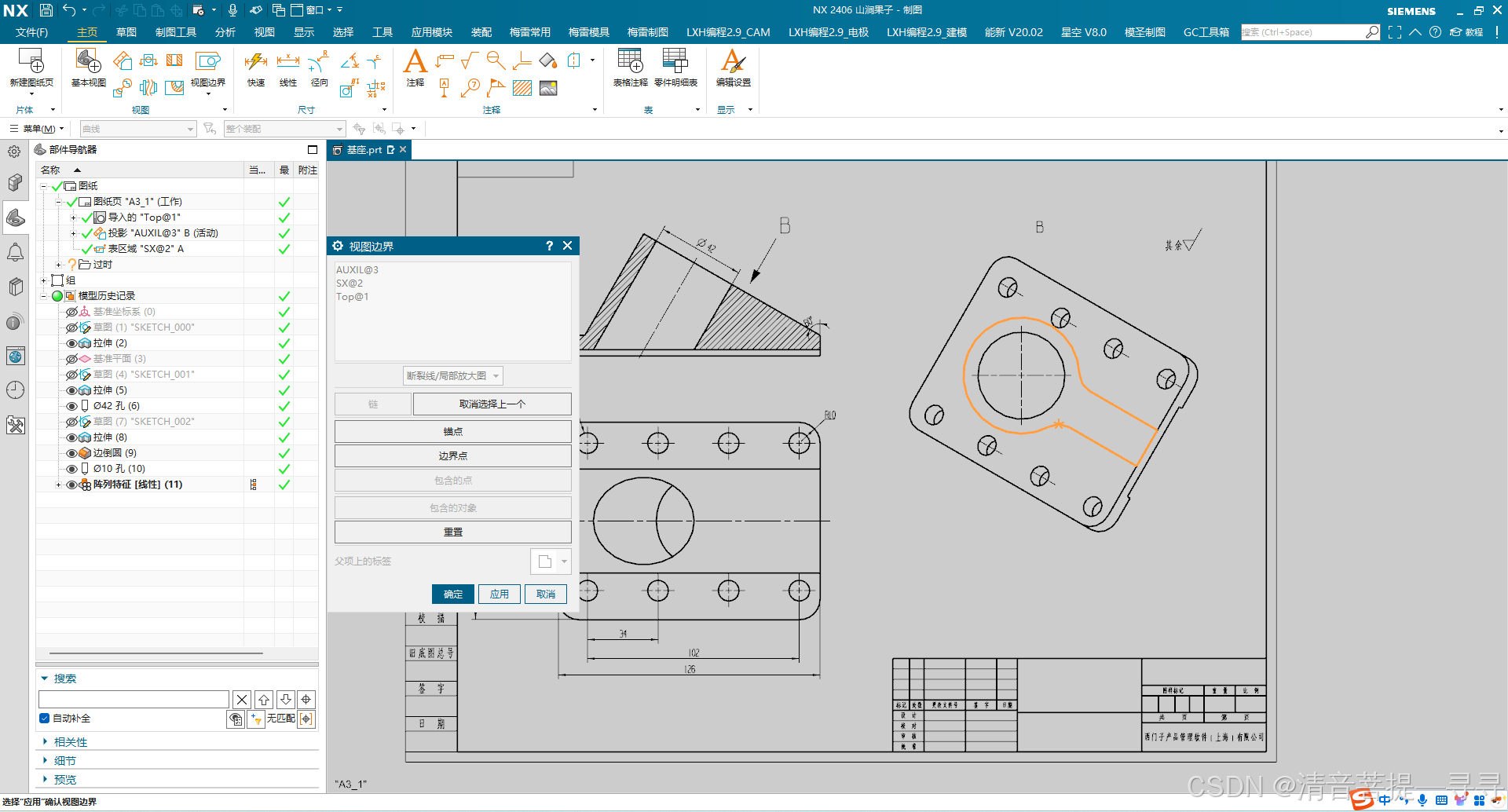This screenshot has width=1508, height=812.
Task: Expand the 细节 section
Action: [45, 761]
